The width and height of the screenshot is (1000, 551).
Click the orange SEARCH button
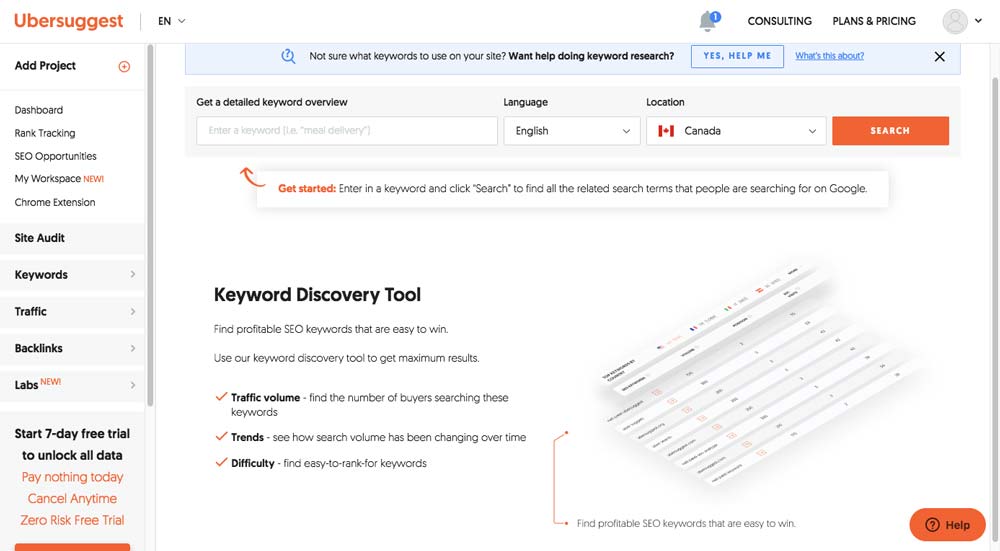tap(890, 131)
